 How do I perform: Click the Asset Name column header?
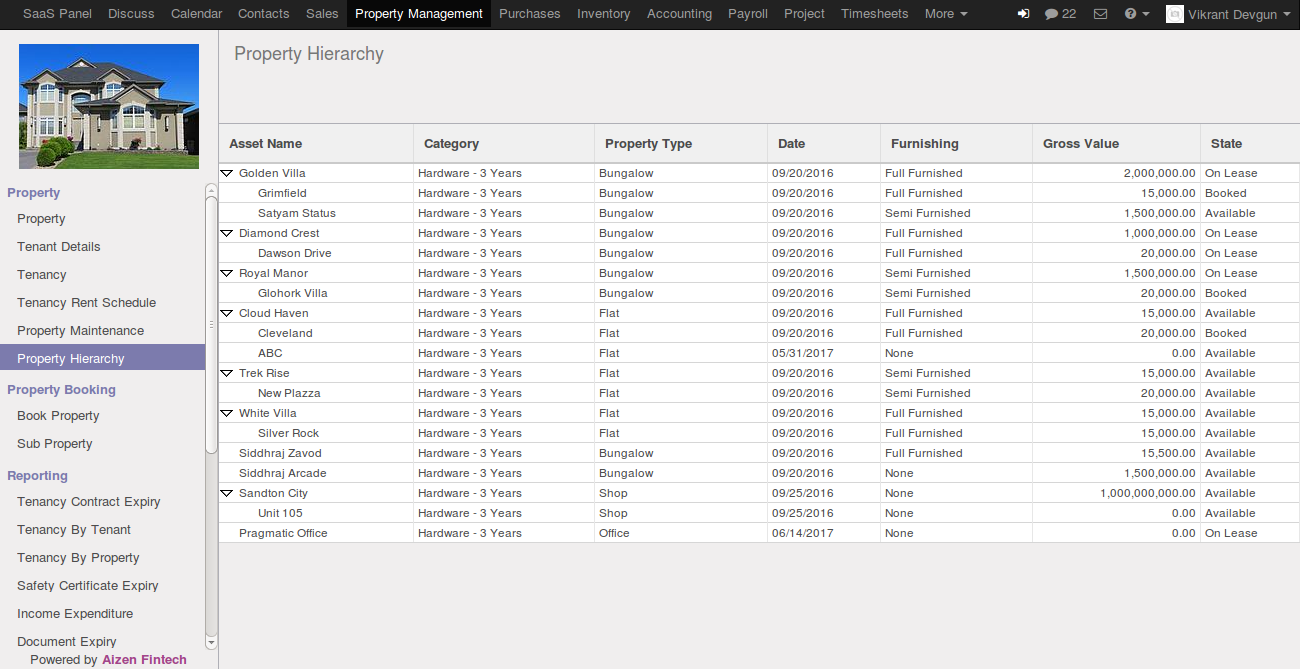pyautogui.click(x=316, y=144)
